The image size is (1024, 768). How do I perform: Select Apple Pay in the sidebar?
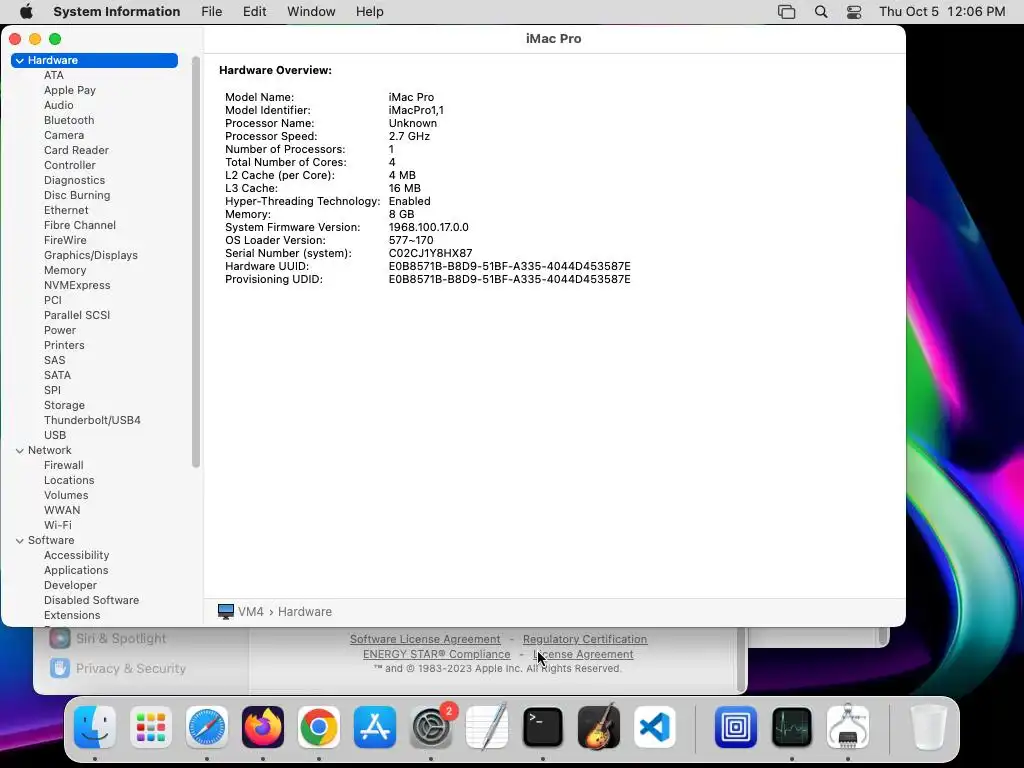[x=70, y=90]
